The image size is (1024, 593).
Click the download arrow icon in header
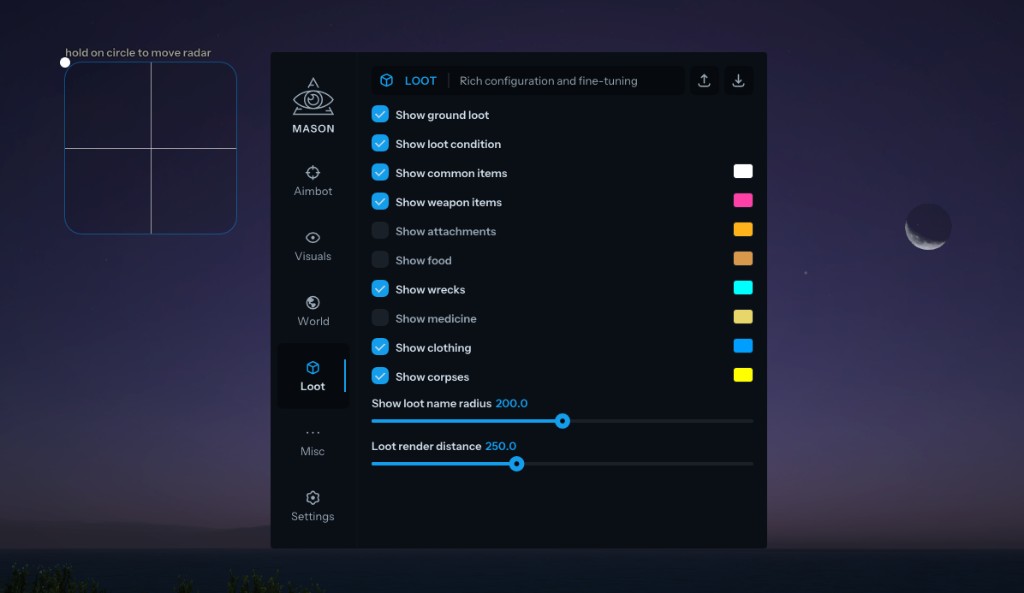click(x=739, y=81)
